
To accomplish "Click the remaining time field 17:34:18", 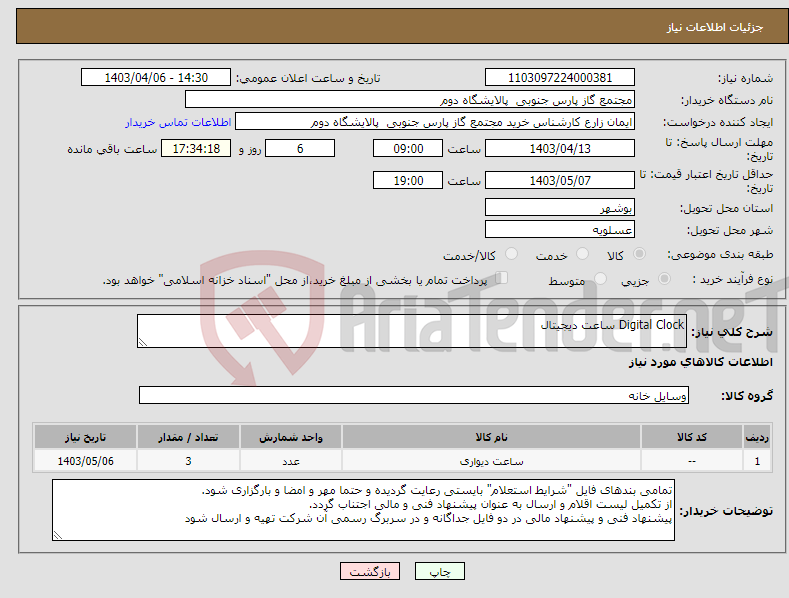I will [196, 148].
